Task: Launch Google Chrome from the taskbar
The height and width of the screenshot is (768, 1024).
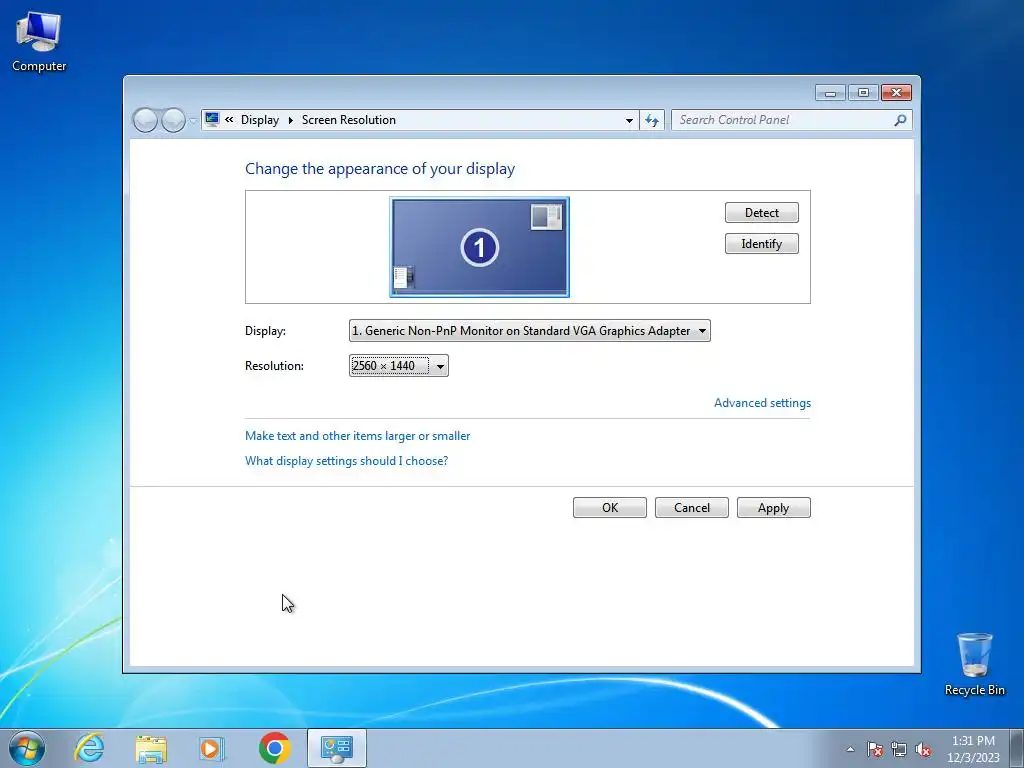Action: [x=274, y=748]
